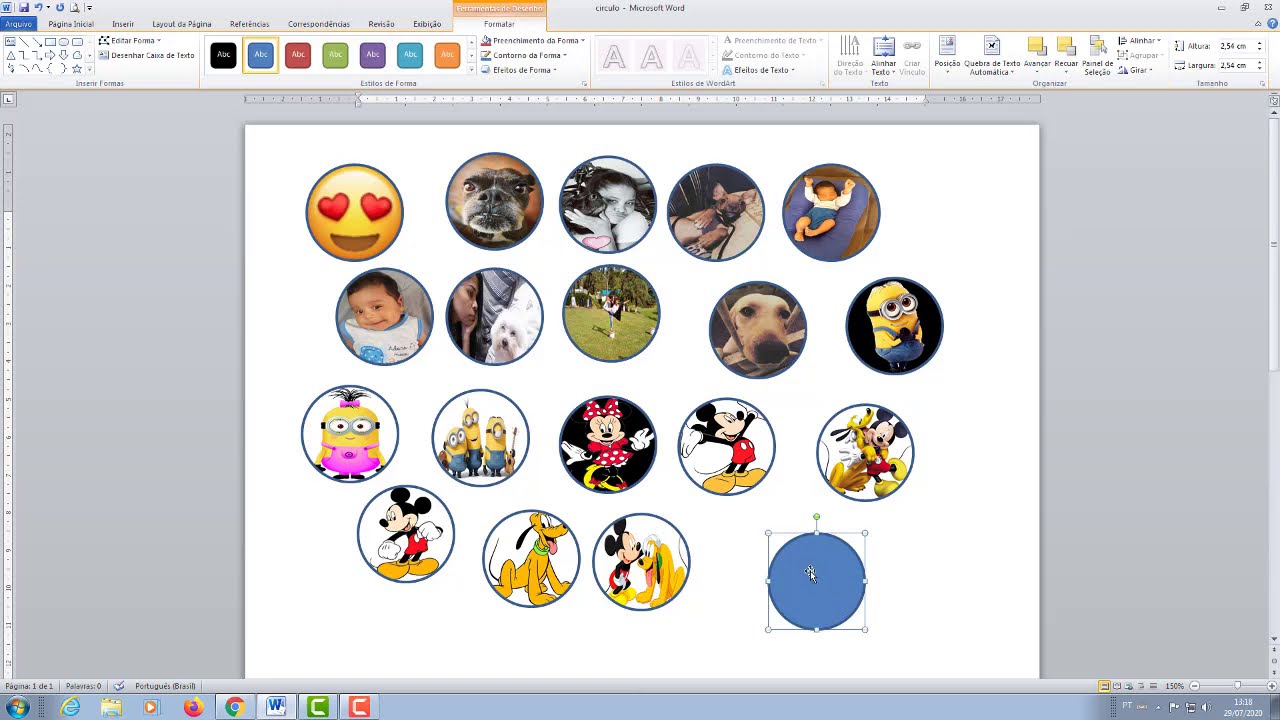Apply the orange Abc shape style
The height and width of the screenshot is (720, 1280).
447,55
